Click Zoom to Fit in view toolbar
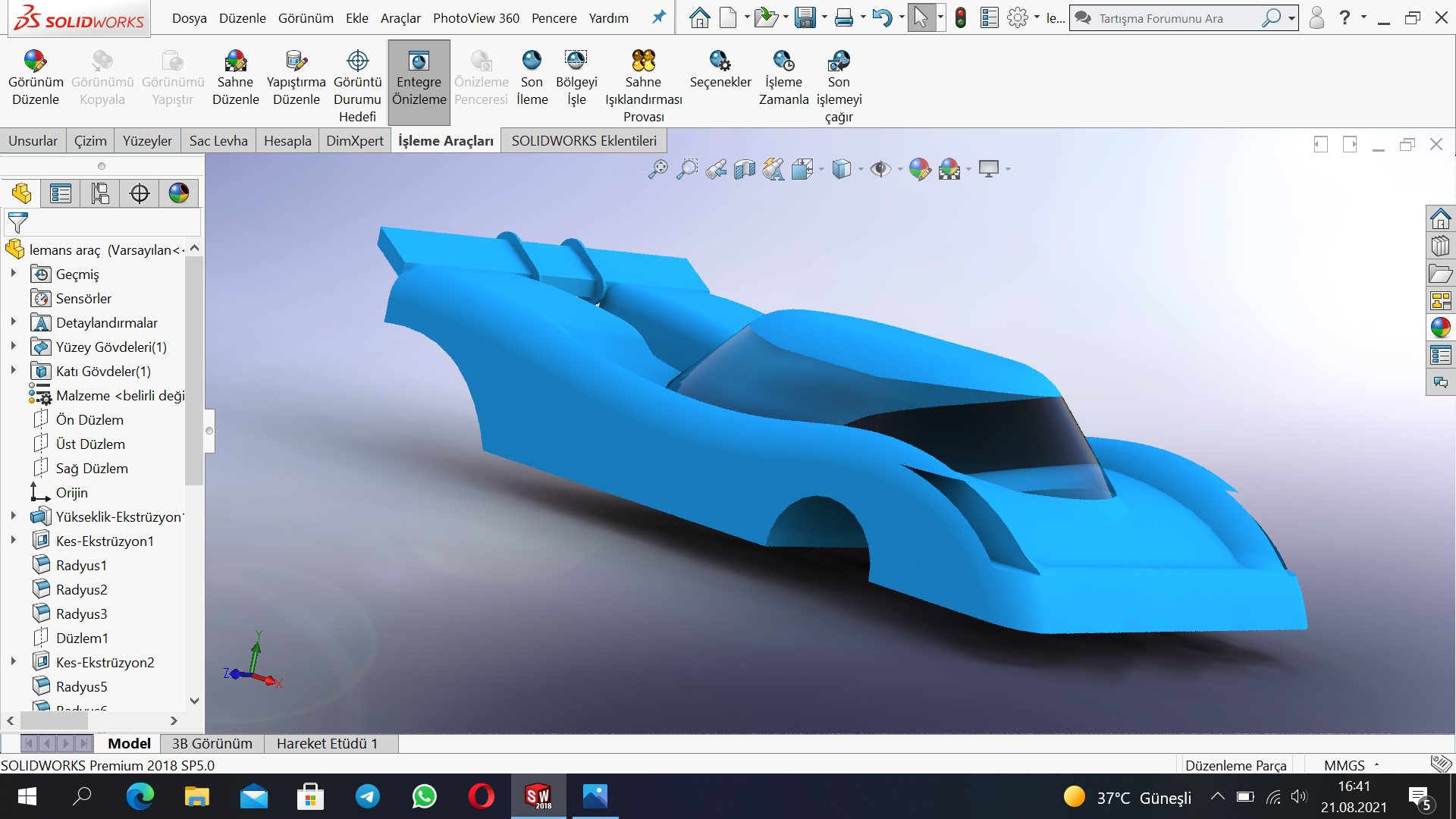 657,169
